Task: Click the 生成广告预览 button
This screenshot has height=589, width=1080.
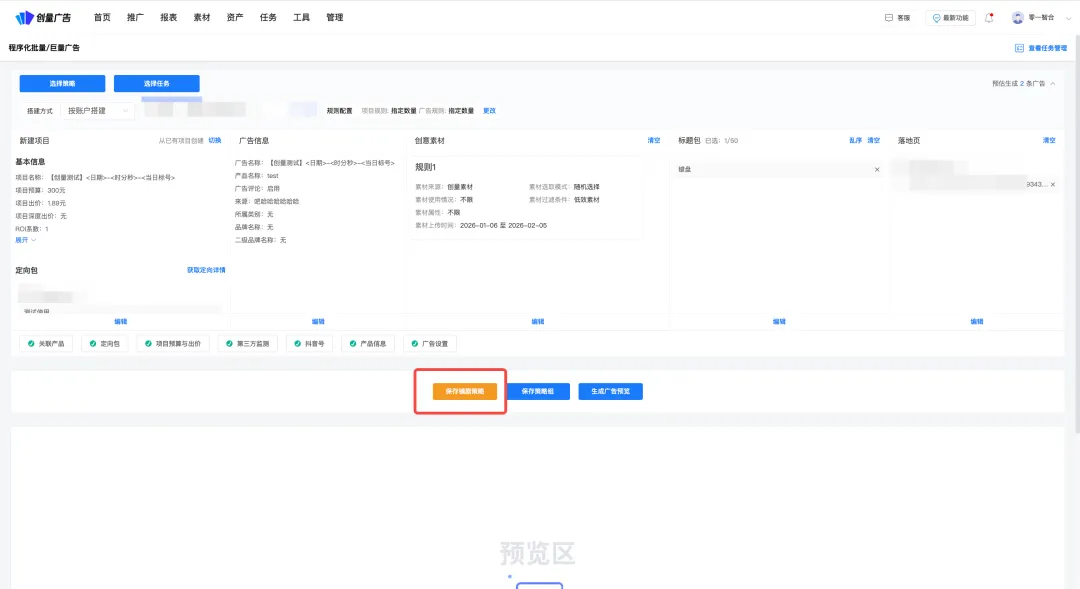Action: (610, 391)
